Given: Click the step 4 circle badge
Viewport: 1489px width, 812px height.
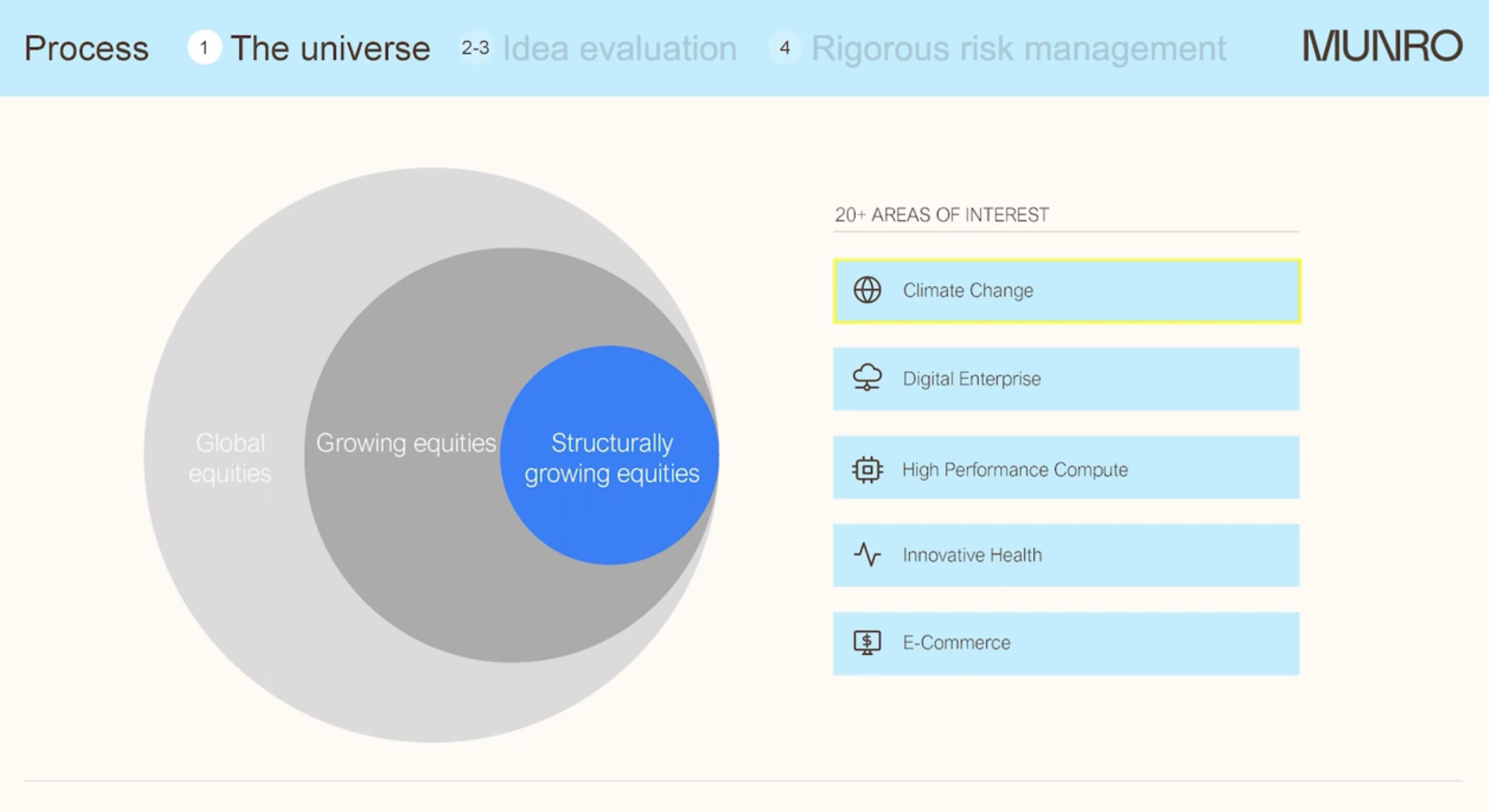Looking at the screenshot, I should (x=785, y=48).
